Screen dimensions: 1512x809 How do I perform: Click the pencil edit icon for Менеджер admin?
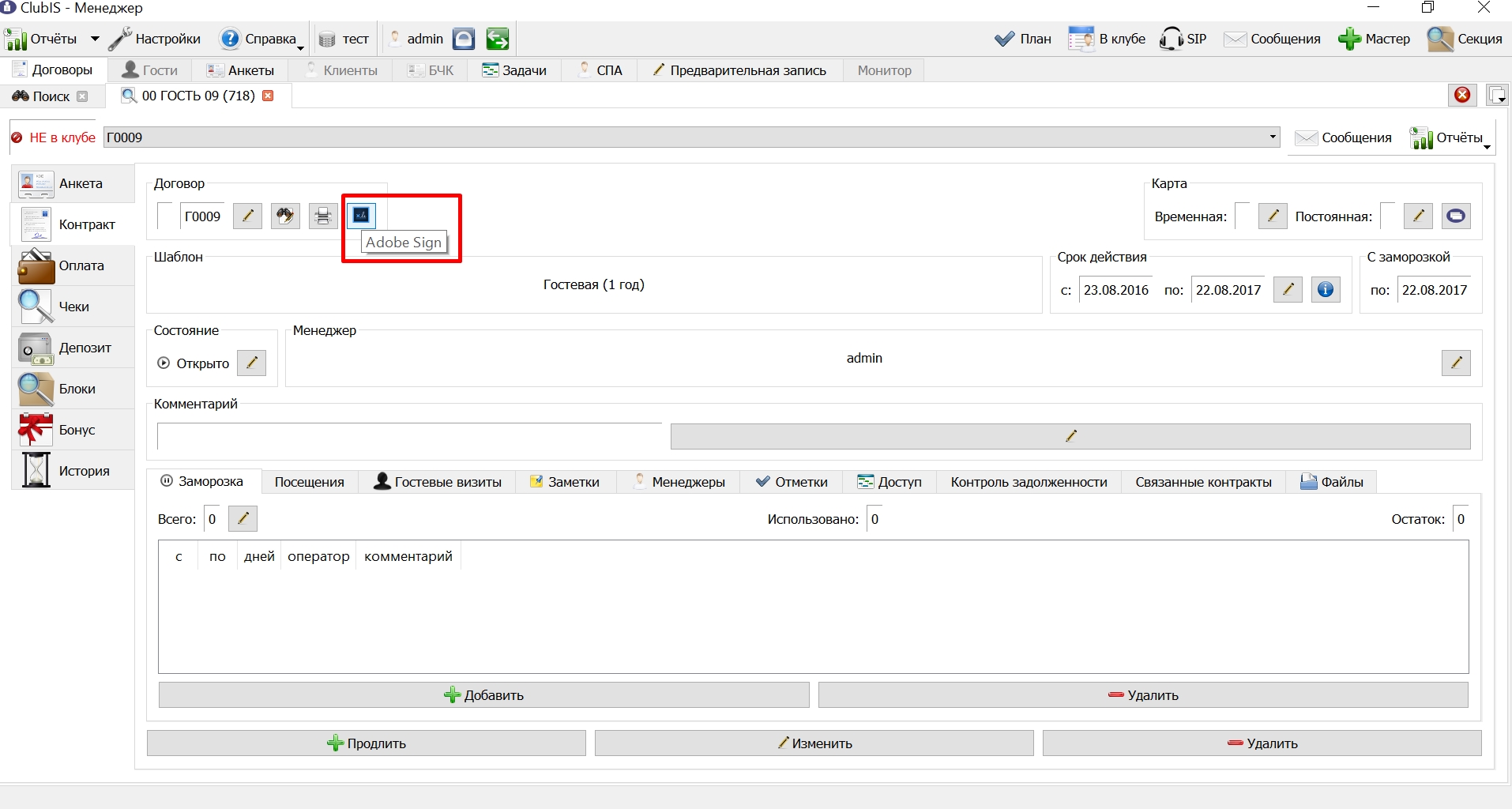(1456, 363)
